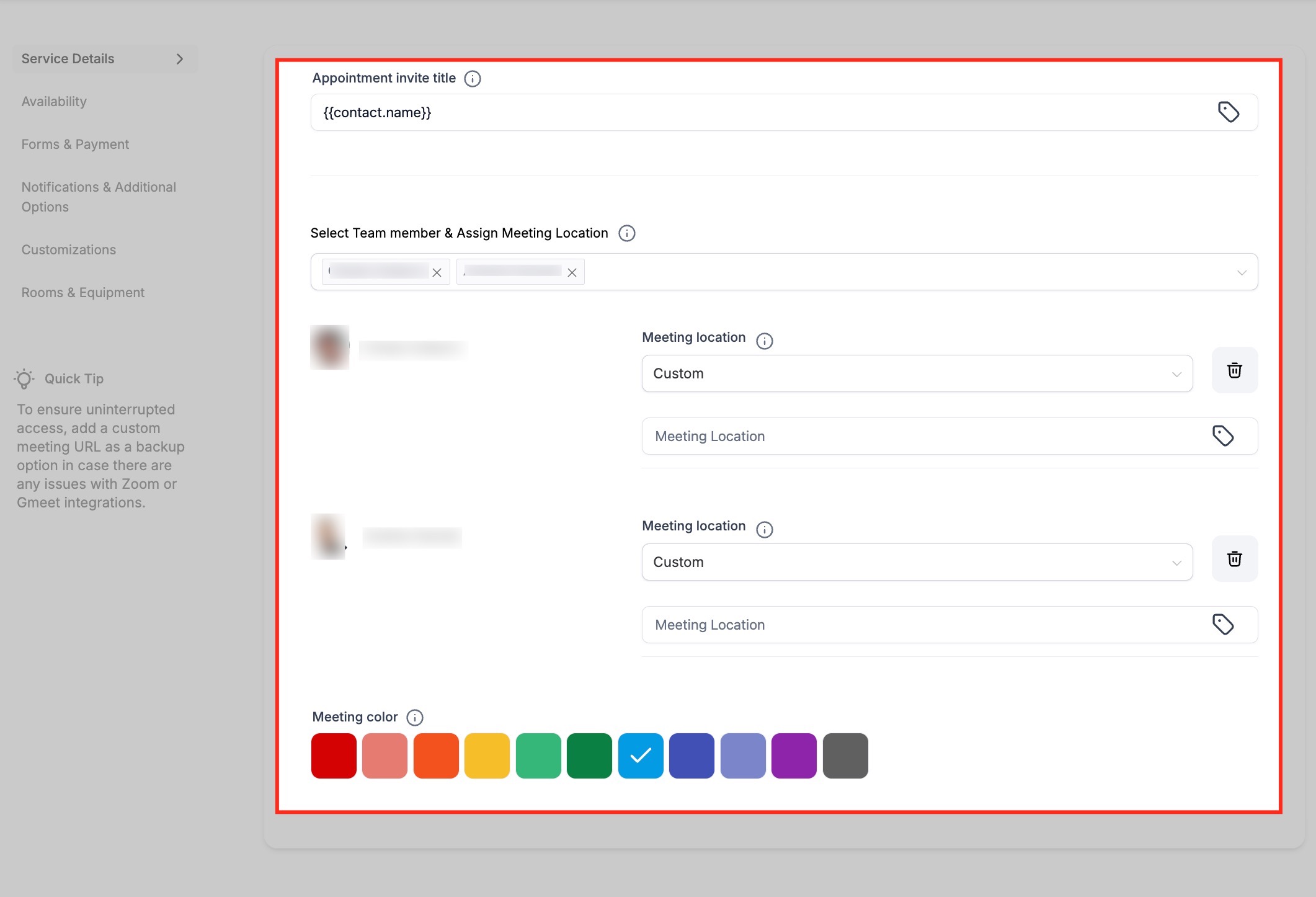Open Notifications & Additional Options section
The width and height of the screenshot is (1316, 897).
click(99, 197)
